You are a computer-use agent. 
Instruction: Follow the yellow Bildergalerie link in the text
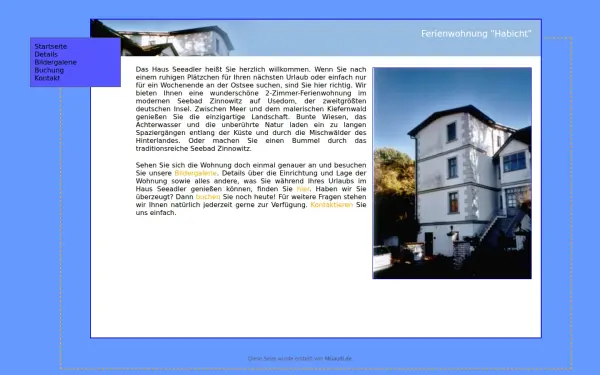[196, 173]
